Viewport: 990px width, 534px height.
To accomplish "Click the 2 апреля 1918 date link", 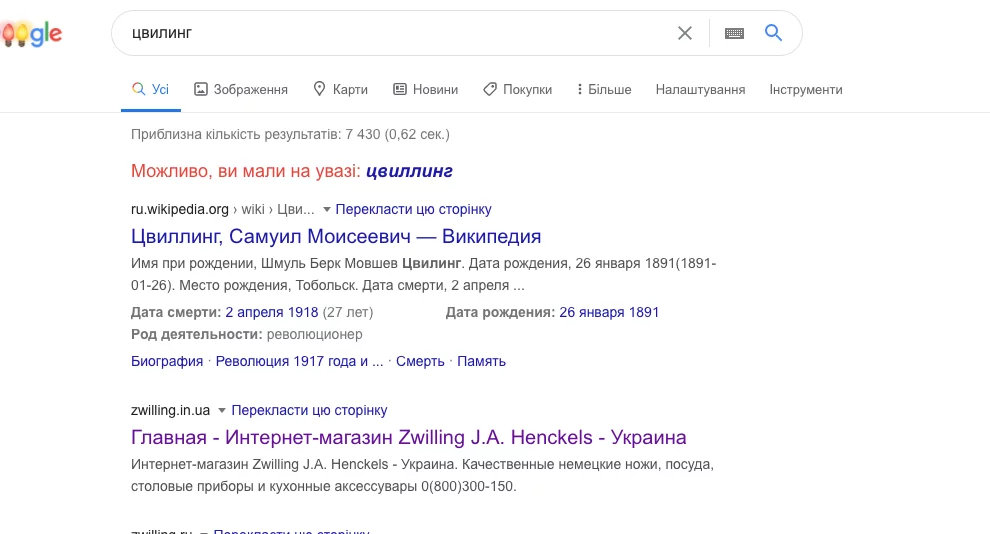I will (x=271, y=312).
